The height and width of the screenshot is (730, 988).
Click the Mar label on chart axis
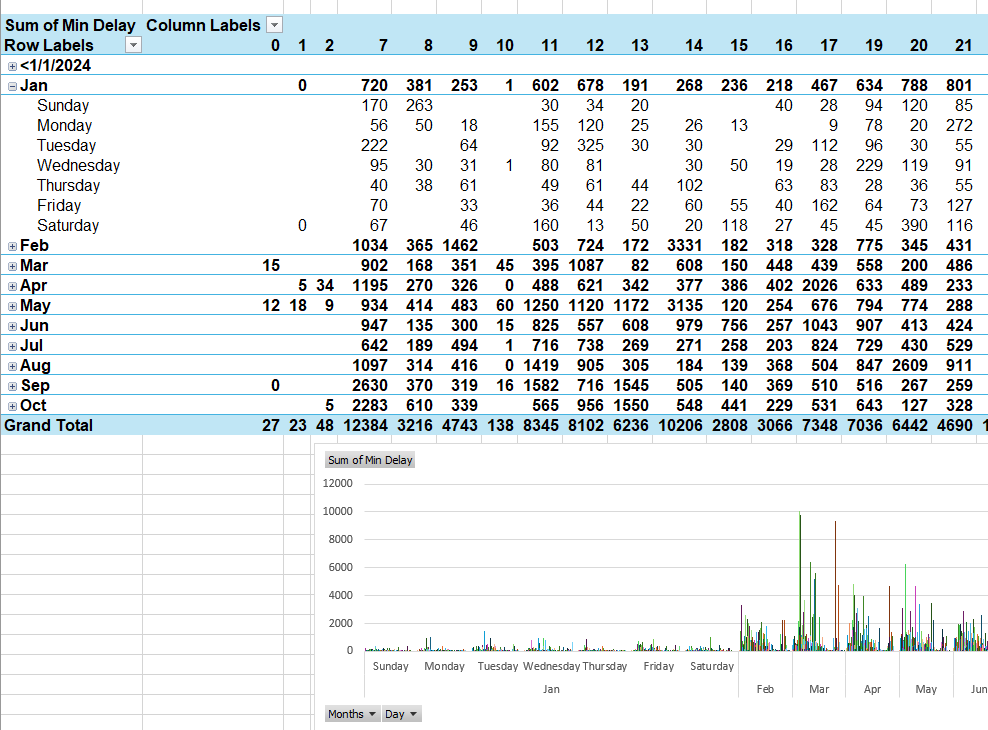(x=819, y=689)
